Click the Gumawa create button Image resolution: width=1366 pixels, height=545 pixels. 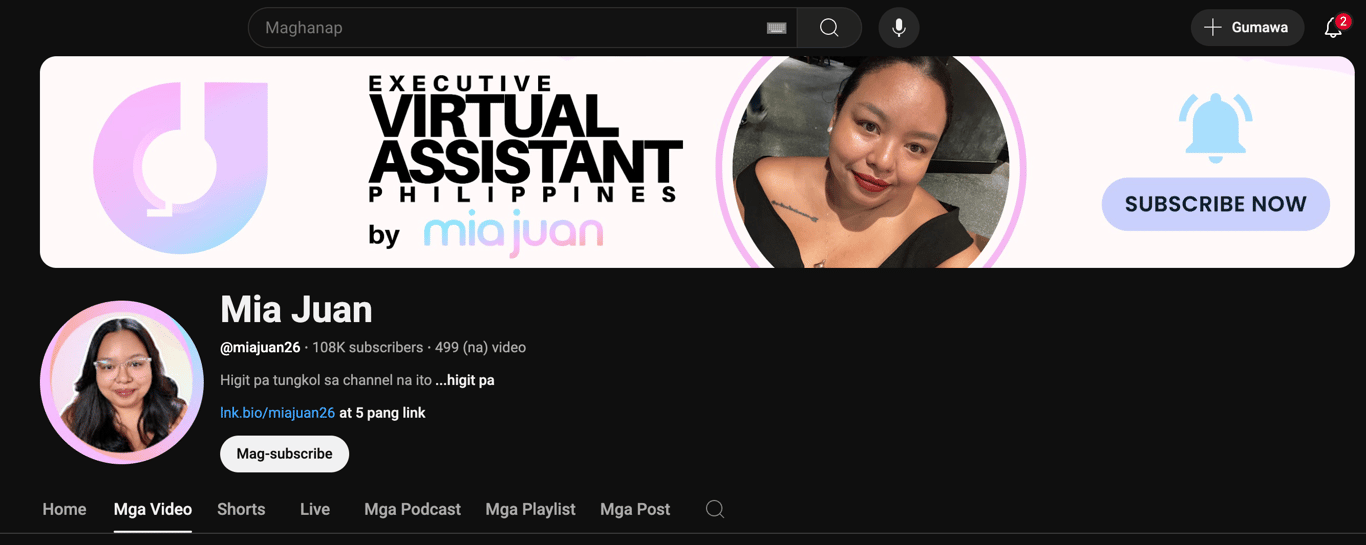(x=1247, y=28)
